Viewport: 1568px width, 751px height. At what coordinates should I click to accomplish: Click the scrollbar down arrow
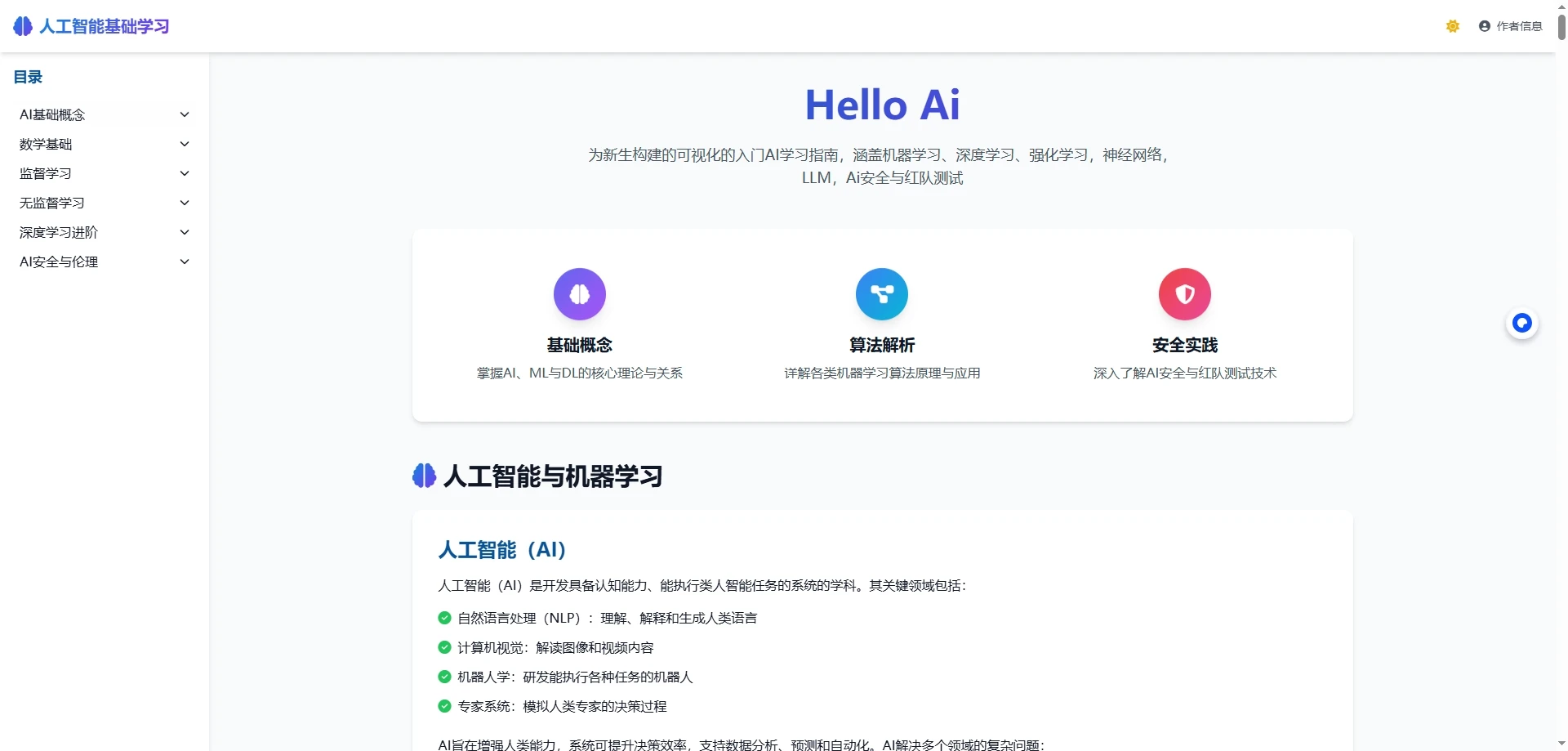pyautogui.click(x=1561, y=744)
